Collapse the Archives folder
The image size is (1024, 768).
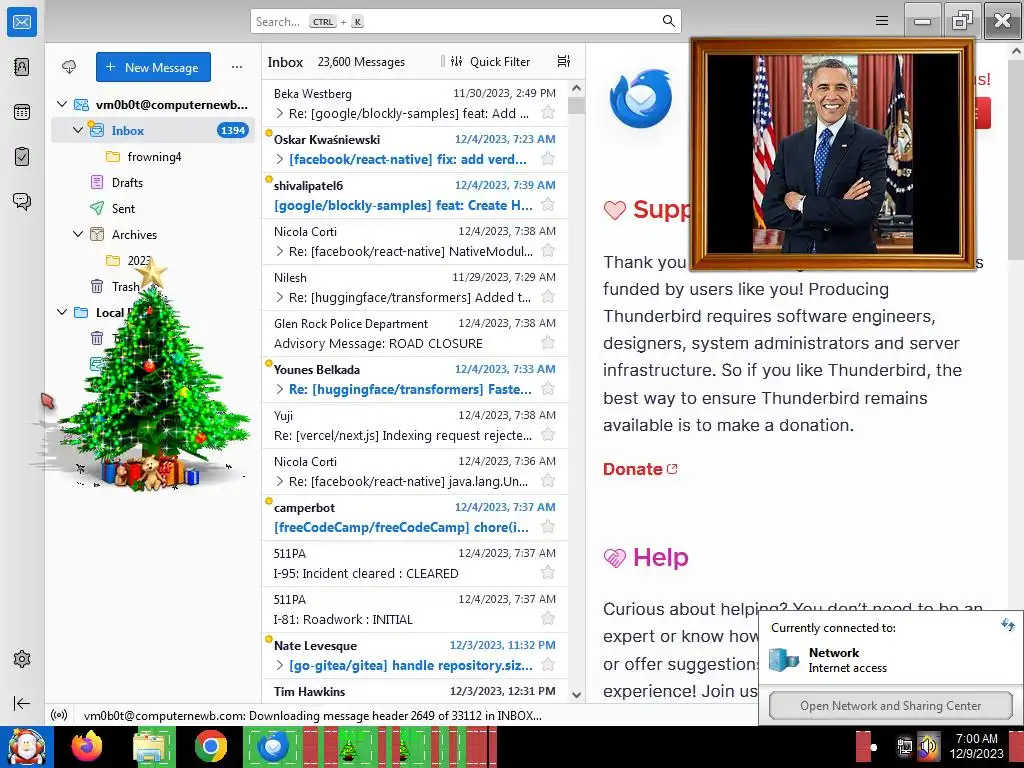coord(78,234)
